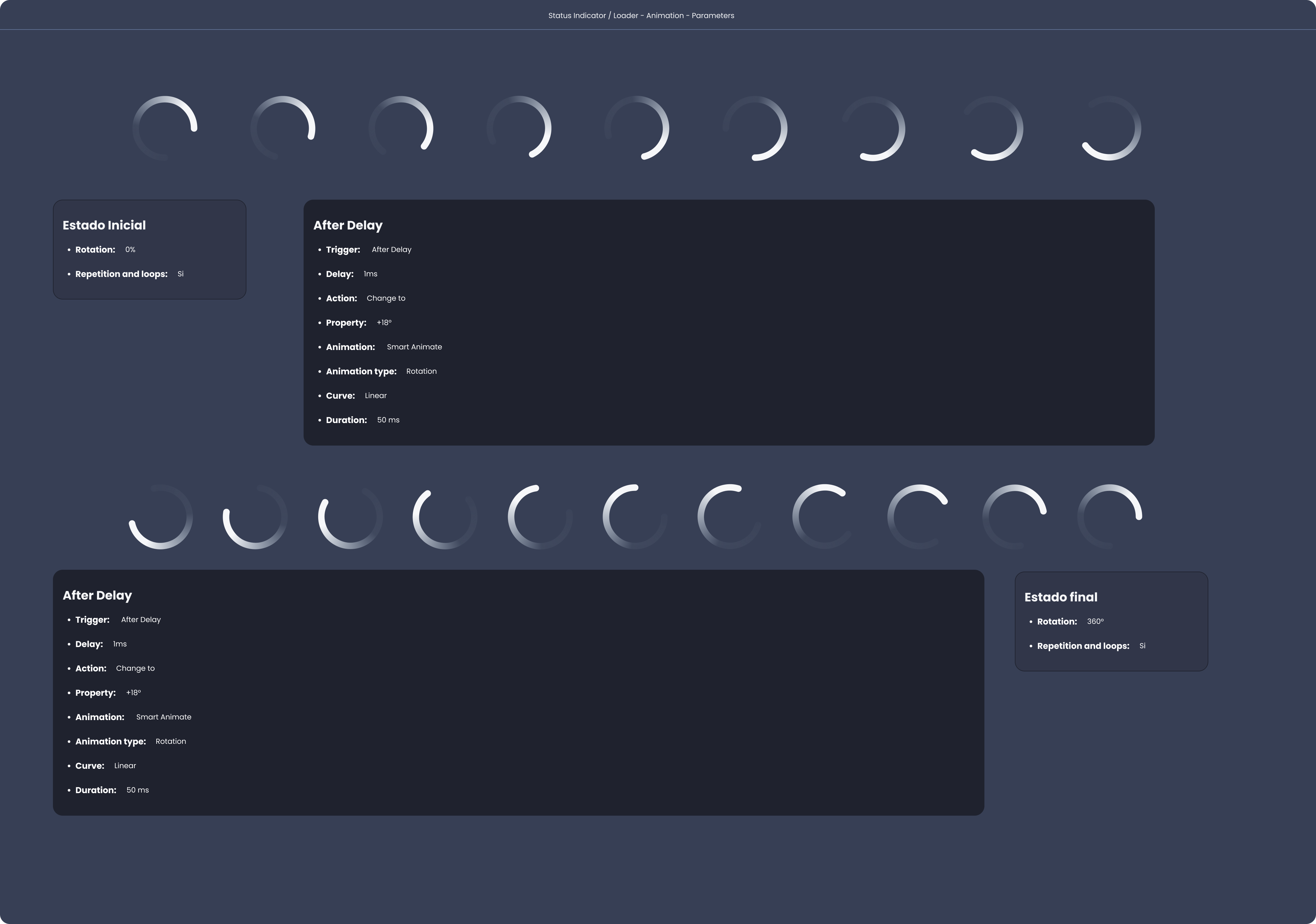Click the upper After Delay panel heading

coord(347,226)
